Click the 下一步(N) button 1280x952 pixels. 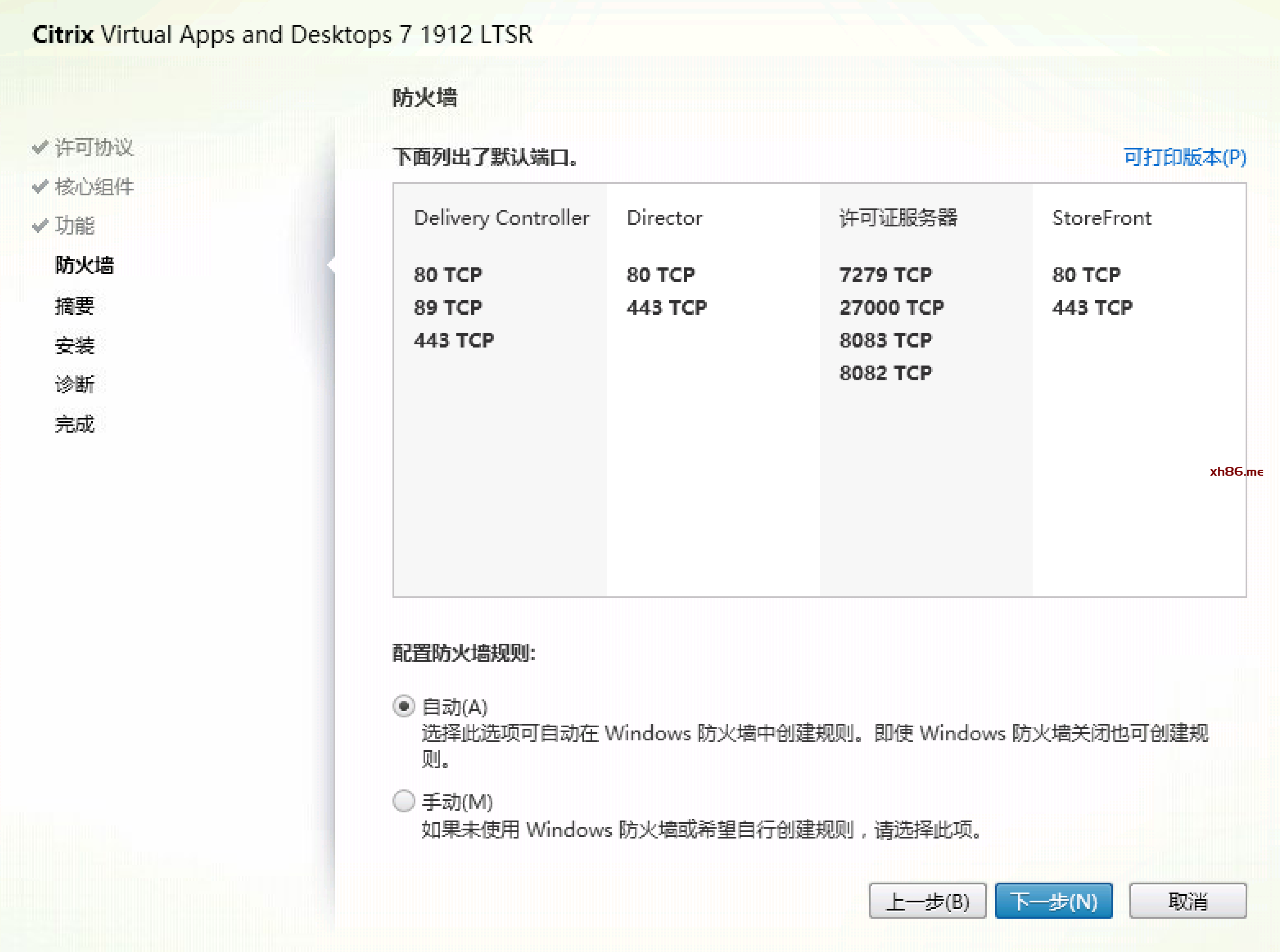coord(1053,901)
